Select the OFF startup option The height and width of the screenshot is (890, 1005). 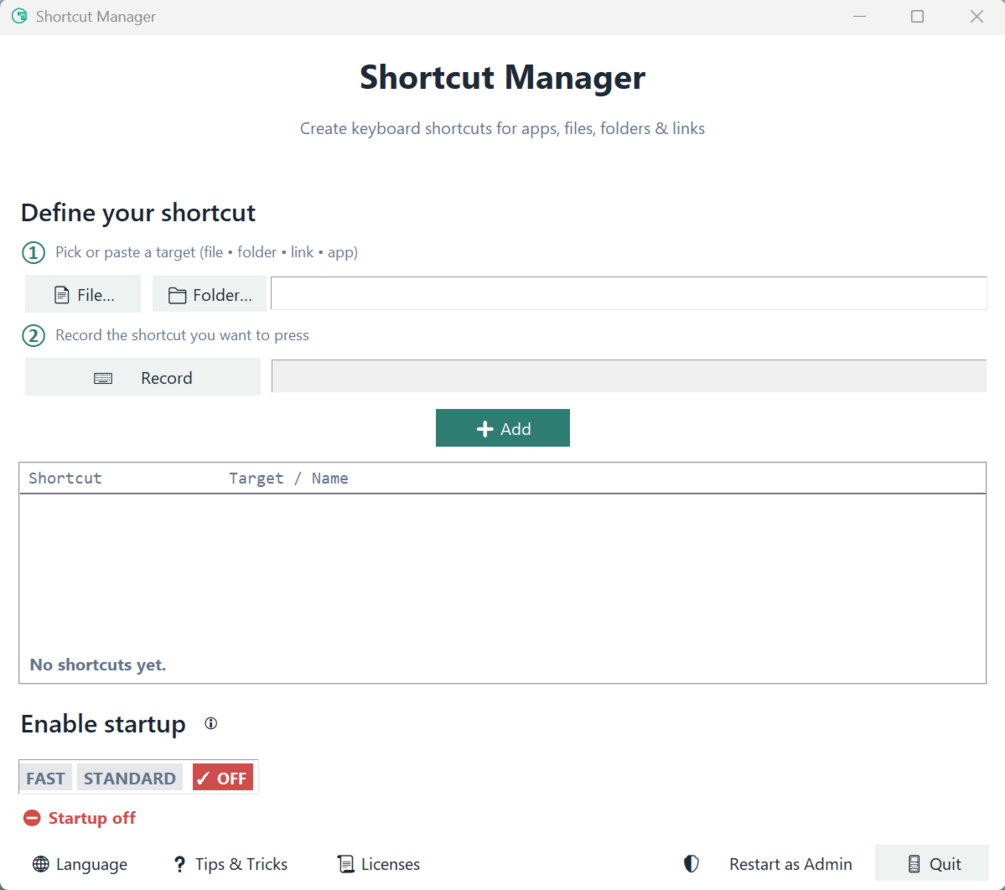click(x=222, y=778)
